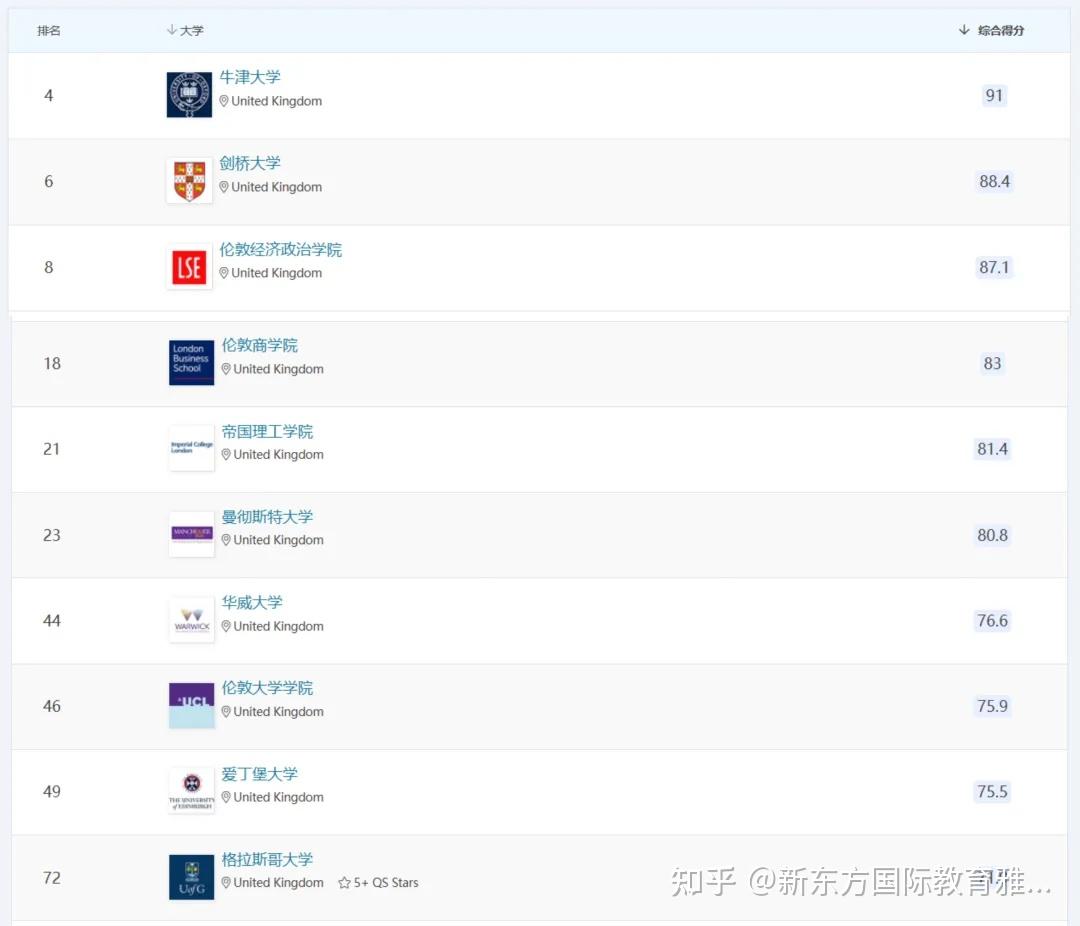Viewport: 1080px width, 926px height.
Task: Click the location pin beside 牛津大学
Action: 224,101
